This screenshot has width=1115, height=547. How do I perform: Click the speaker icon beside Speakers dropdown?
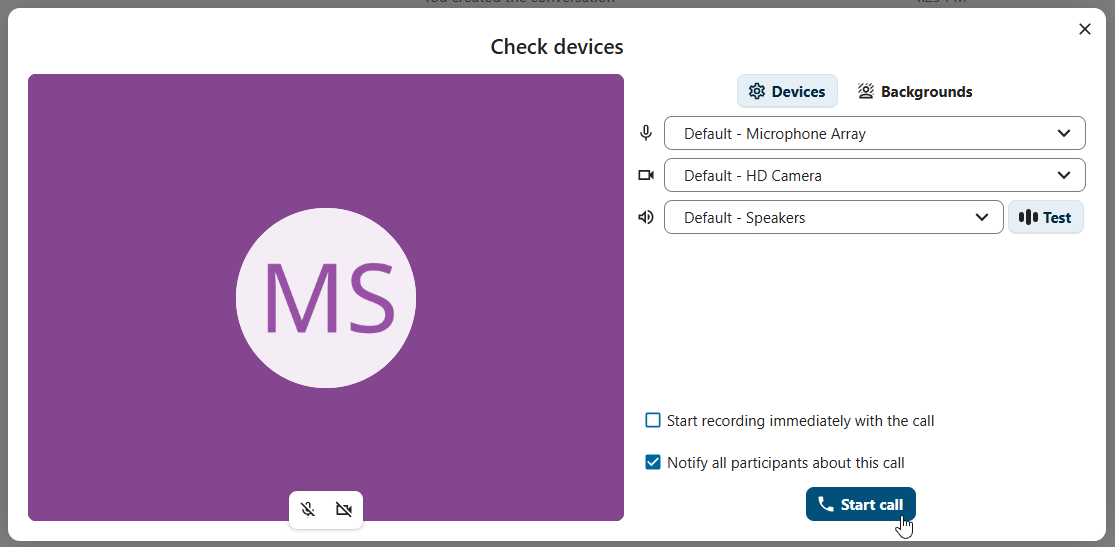coord(646,217)
